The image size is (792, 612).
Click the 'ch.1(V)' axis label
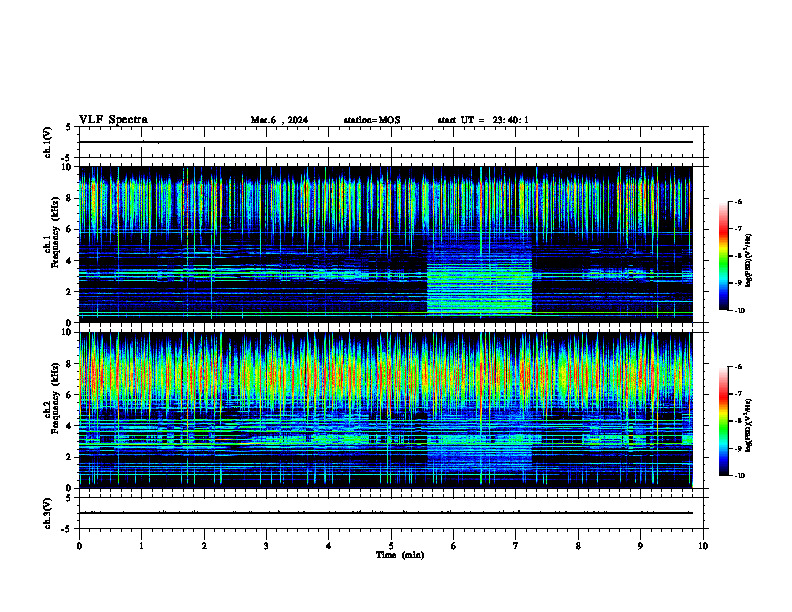(x=47, y=142)
